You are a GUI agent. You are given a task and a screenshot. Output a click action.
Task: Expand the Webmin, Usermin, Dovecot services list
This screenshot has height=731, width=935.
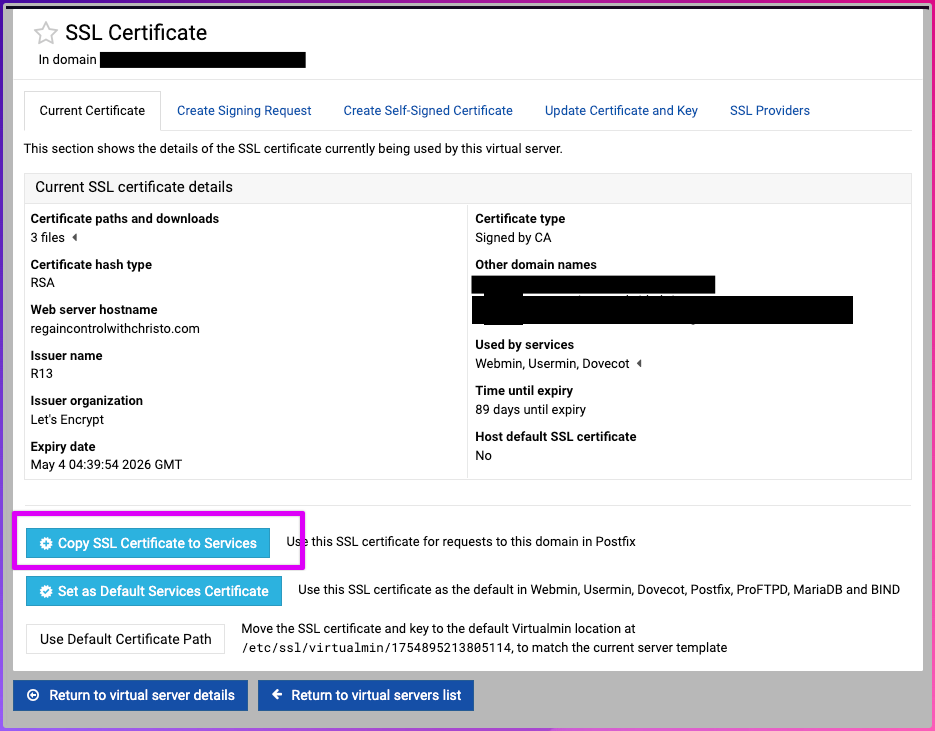click(x=640, y=364)
